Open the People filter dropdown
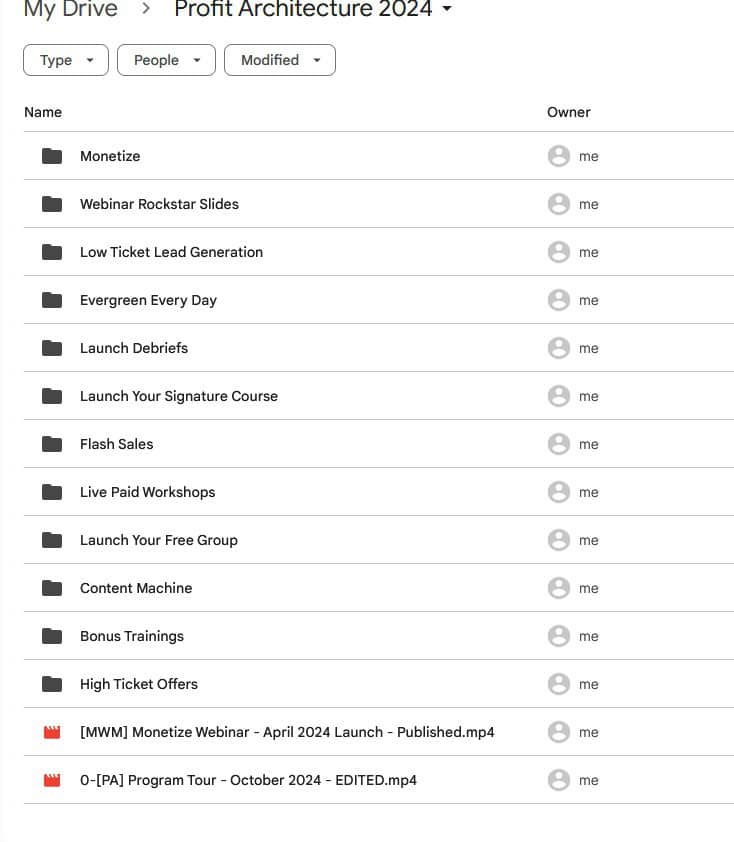734x842 pixels. (x=166, y=60)
